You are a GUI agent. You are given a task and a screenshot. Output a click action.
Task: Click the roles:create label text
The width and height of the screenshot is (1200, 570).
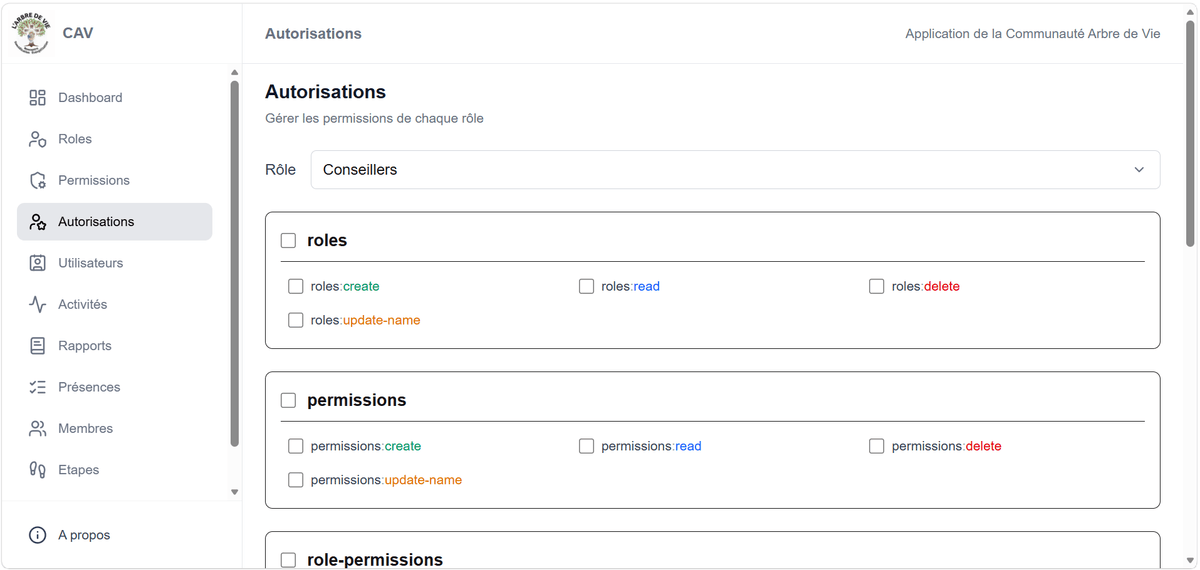(x=345, y=286)
